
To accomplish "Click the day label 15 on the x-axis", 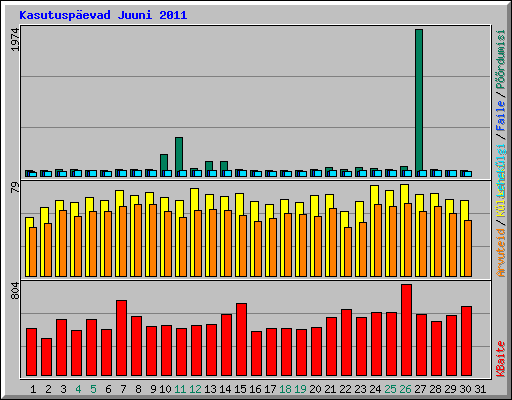I will coord(240,389).
